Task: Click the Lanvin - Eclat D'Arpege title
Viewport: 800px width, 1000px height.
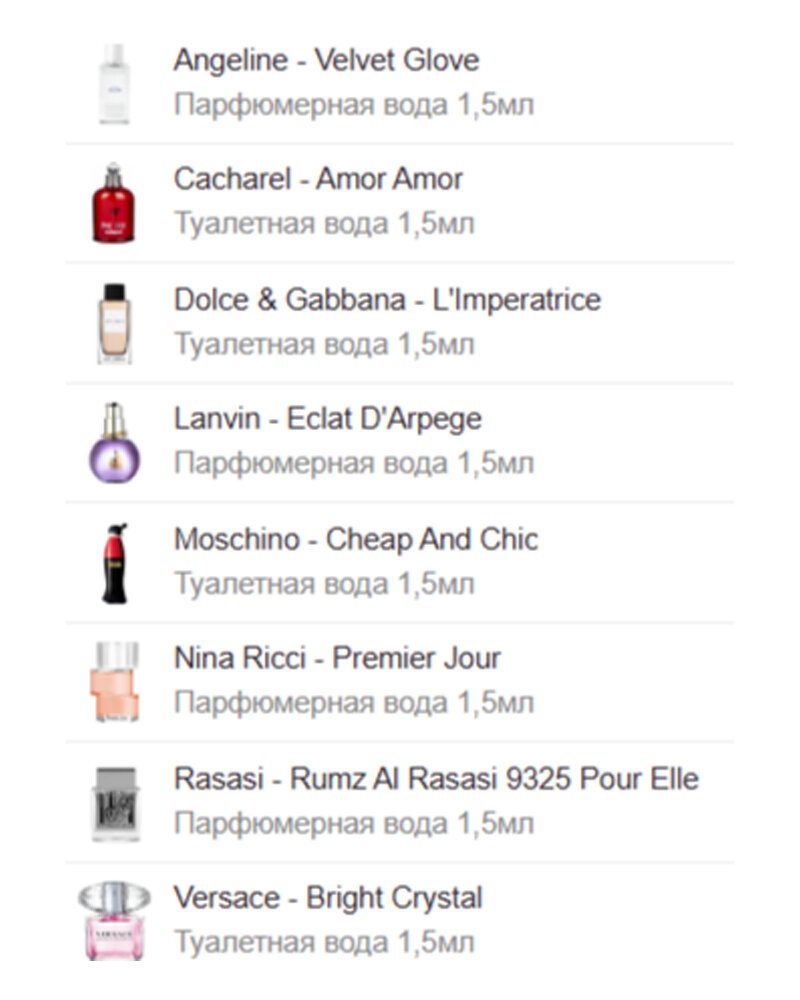Action: pyautogui.click(x=327, y=419)
